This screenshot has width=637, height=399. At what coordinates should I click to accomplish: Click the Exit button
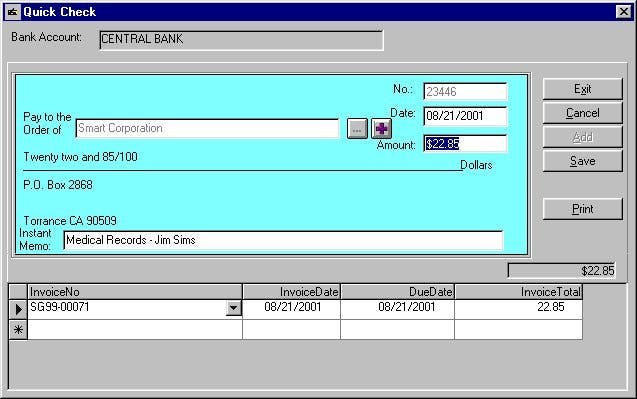[x=582, y=89]
